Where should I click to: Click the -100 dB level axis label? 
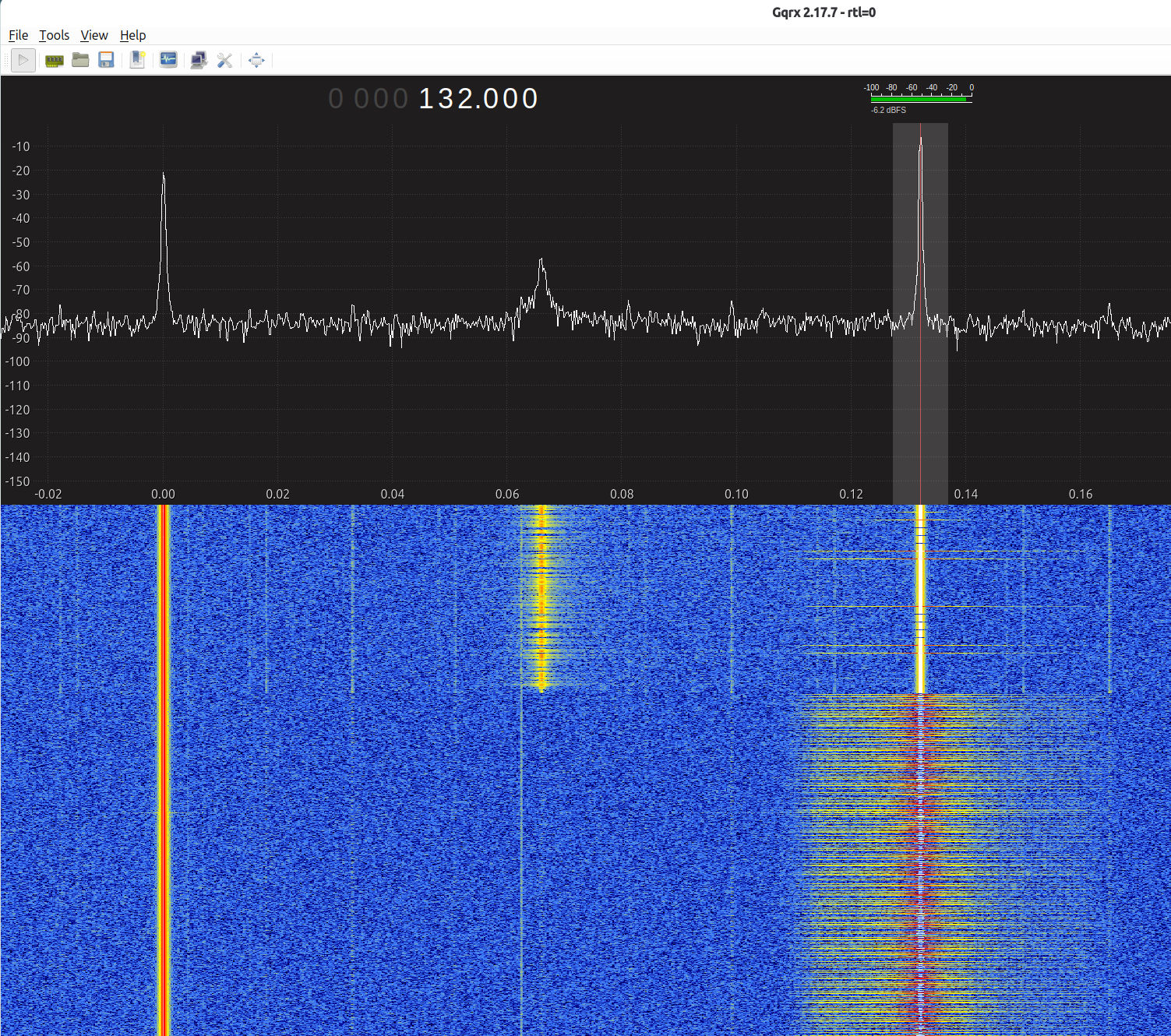coord(17,361)
